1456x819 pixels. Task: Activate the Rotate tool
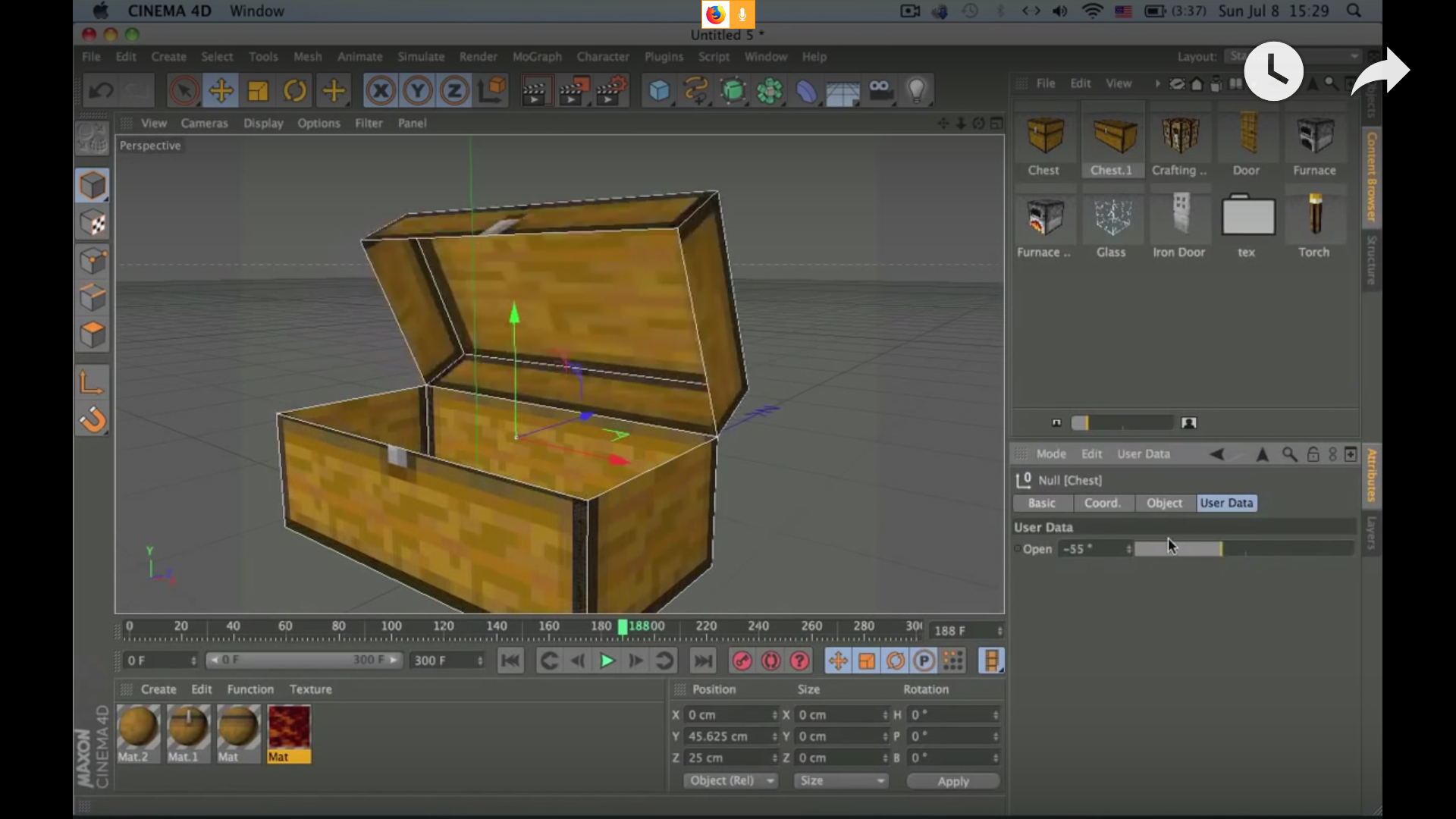pyautogui.click(x=295, y=91)
